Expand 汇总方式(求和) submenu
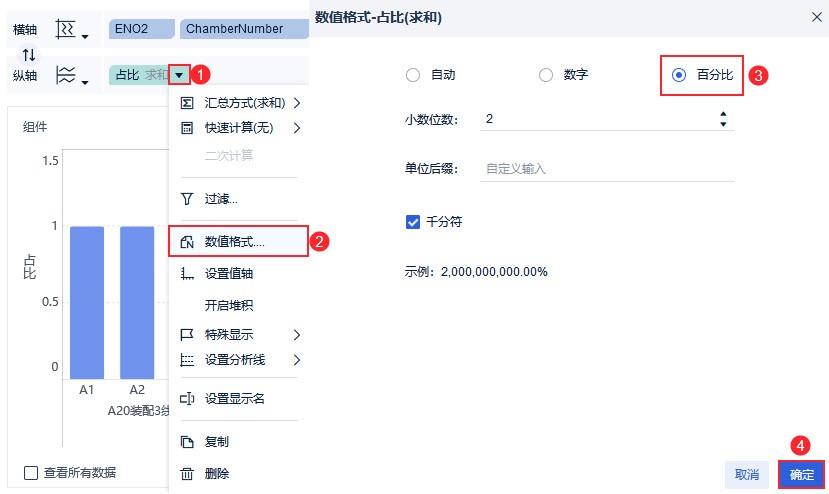This screenshot has height=494, width=829. click(x=240, y=103)
